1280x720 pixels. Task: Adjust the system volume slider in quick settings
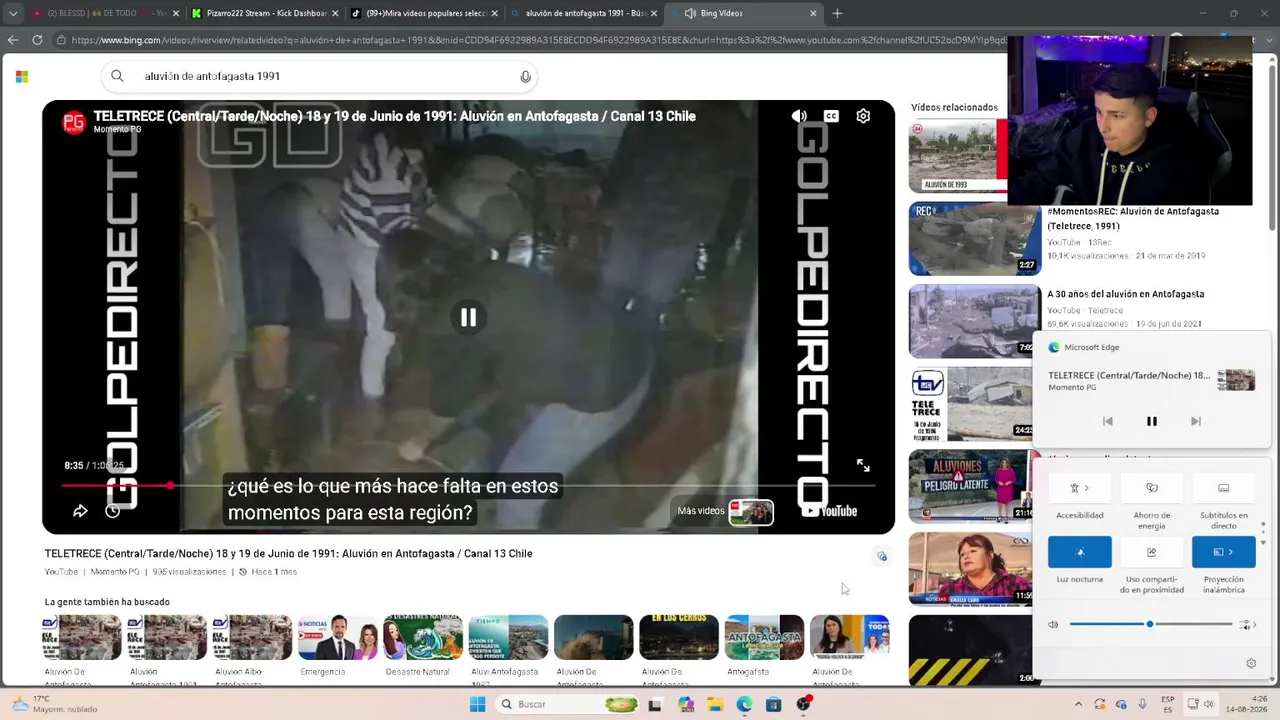pos(1150,624)
